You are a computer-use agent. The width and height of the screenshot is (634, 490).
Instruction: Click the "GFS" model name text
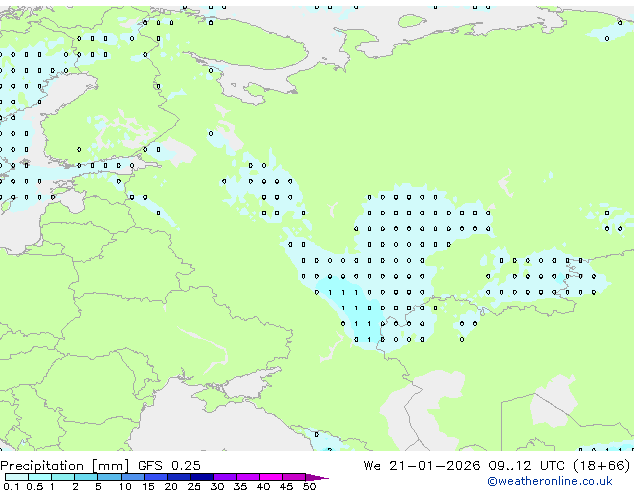150,465
